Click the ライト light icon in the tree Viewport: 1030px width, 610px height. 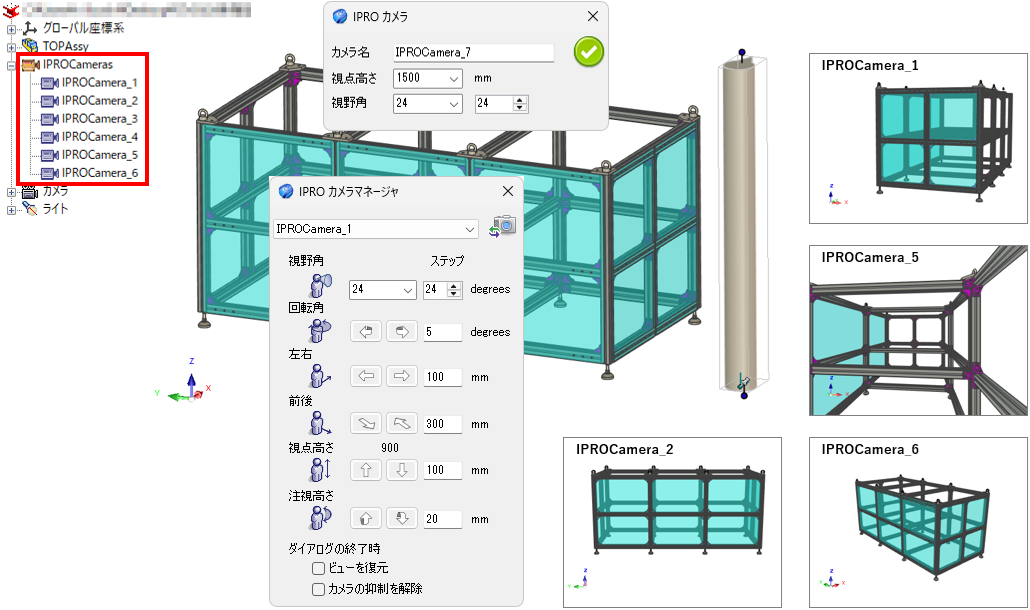(x=30, y=209)
